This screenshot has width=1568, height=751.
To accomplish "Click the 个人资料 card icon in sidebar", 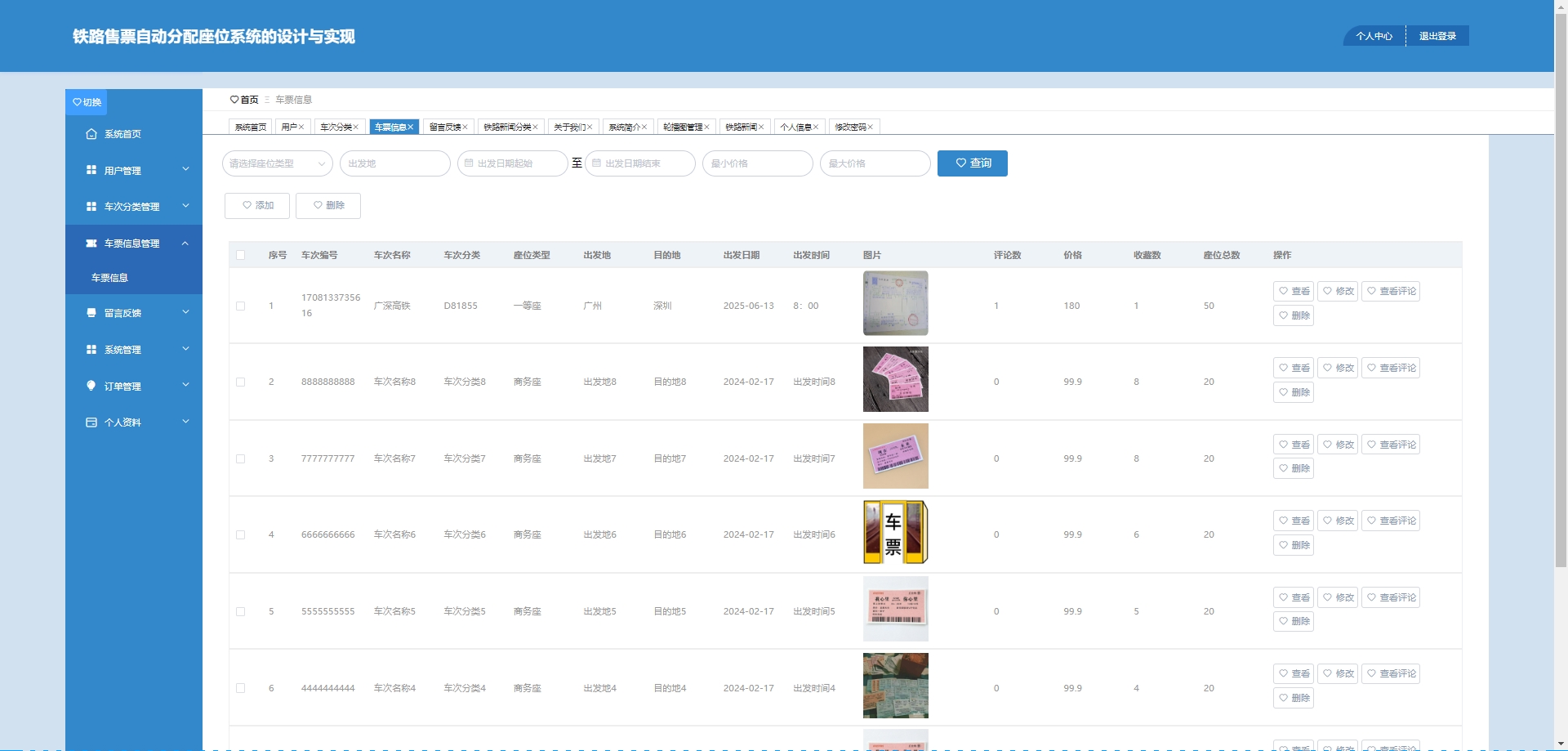I will [x=91, y=422].
